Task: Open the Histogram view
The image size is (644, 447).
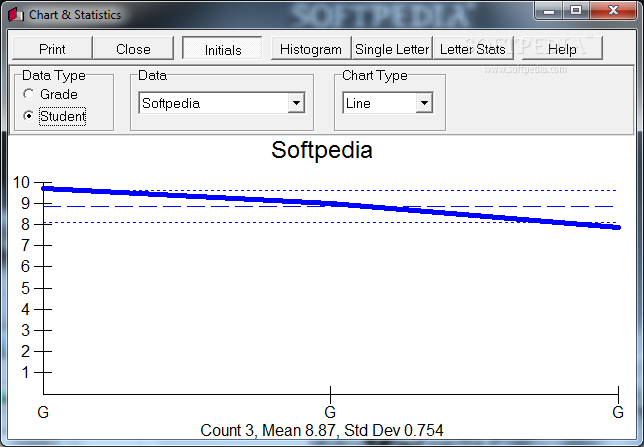Action: click(x=310, y=49)
